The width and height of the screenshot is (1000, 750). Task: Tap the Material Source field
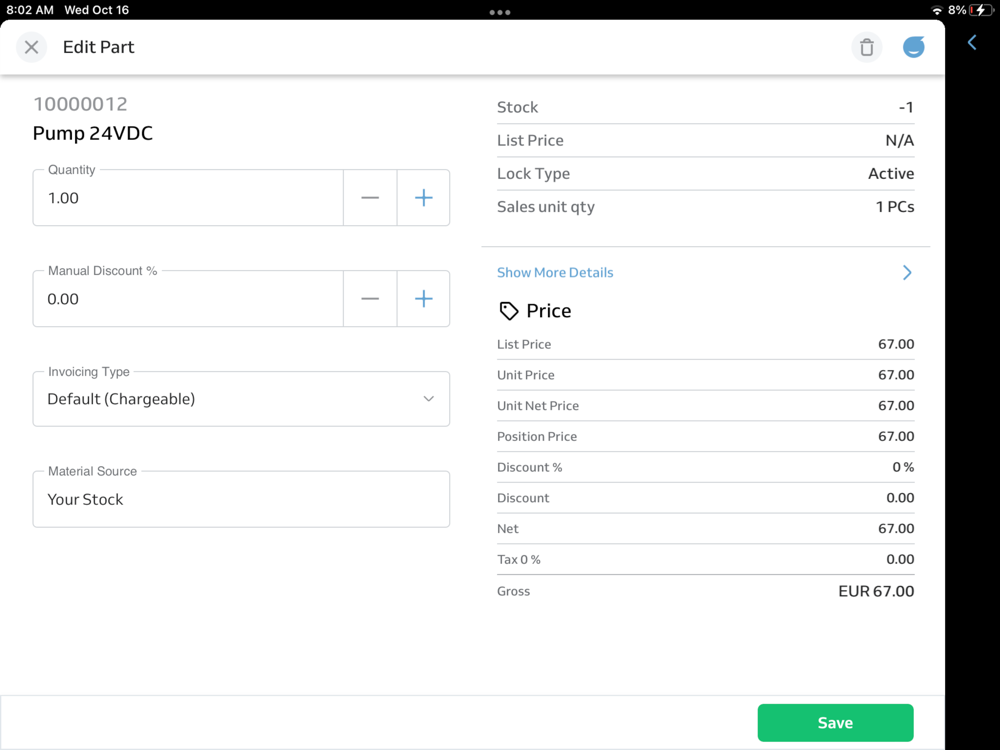[241, 499]
